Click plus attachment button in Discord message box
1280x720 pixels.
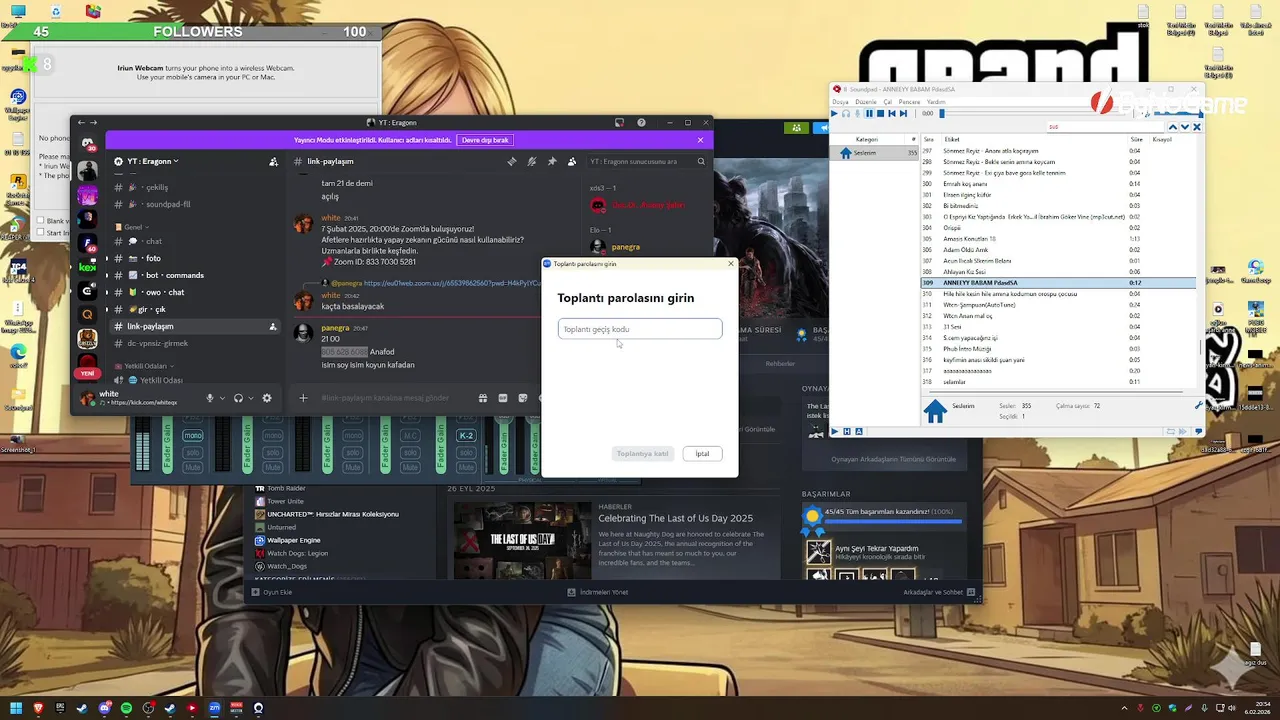pyautogui.click(x=303, y=398)
